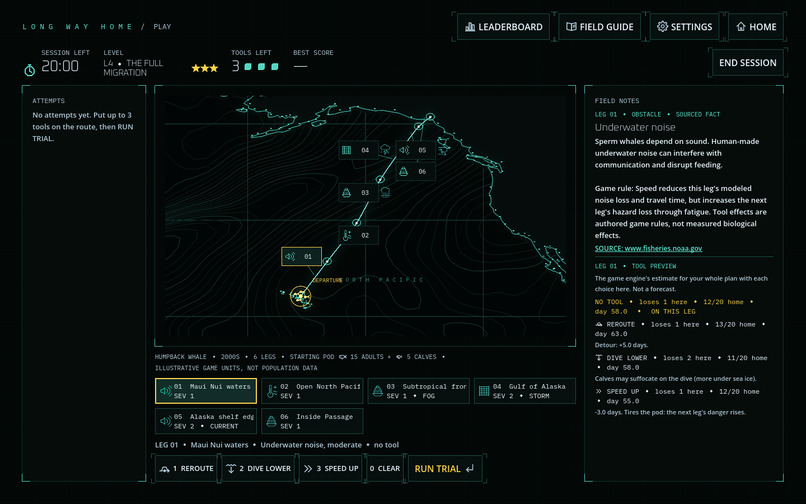Choose the 04 Gulf of Alaska leg card
Viewport: 806px width, 504px height.
tap(525, 391)
